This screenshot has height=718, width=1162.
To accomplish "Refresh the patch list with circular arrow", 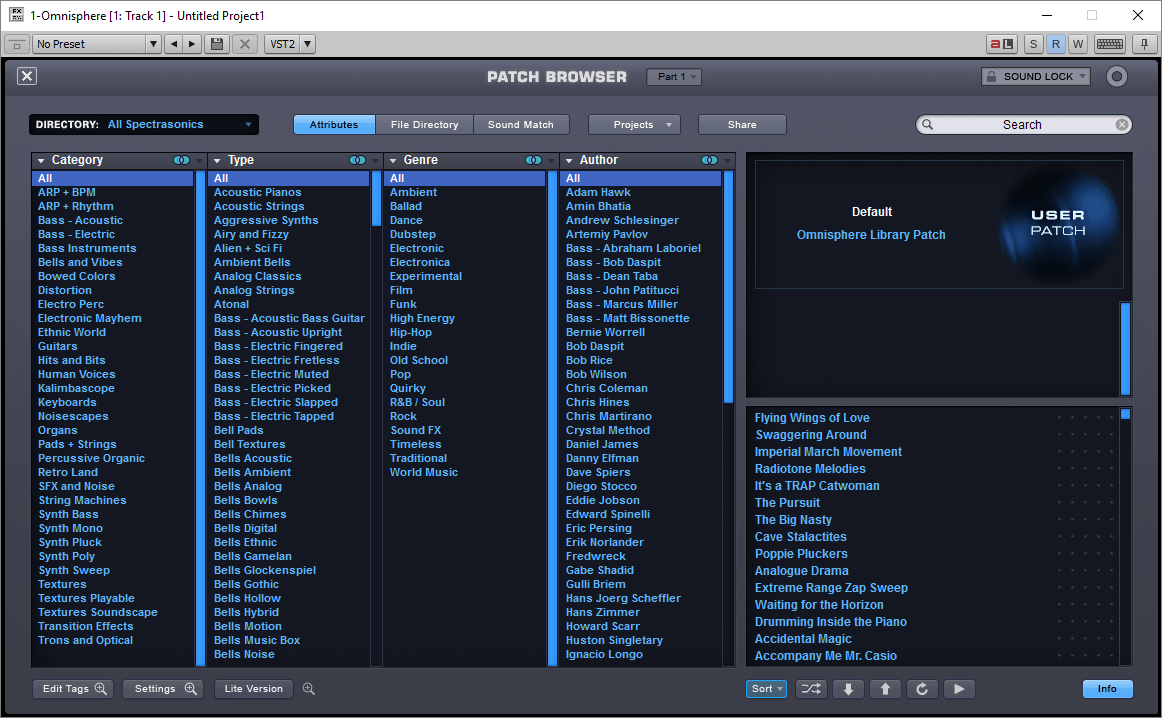I will coord(922,688).
